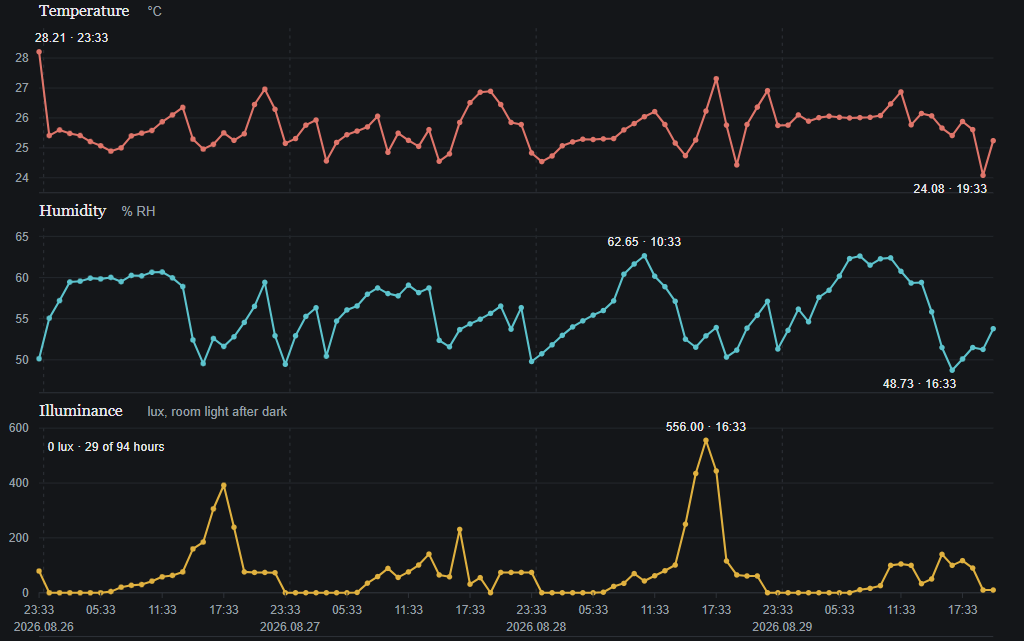Screen dimensions: 1027x641
Task: Click the date label 2026.08.28
Action: coord(536,627)
